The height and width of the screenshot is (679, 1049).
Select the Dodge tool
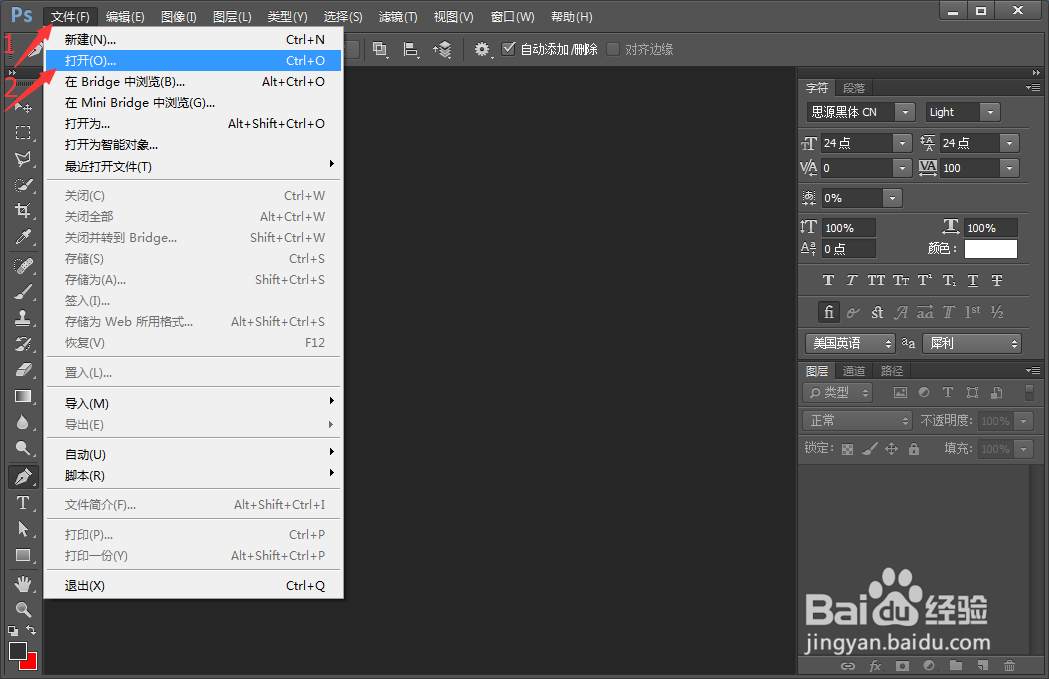pos(23,448)
